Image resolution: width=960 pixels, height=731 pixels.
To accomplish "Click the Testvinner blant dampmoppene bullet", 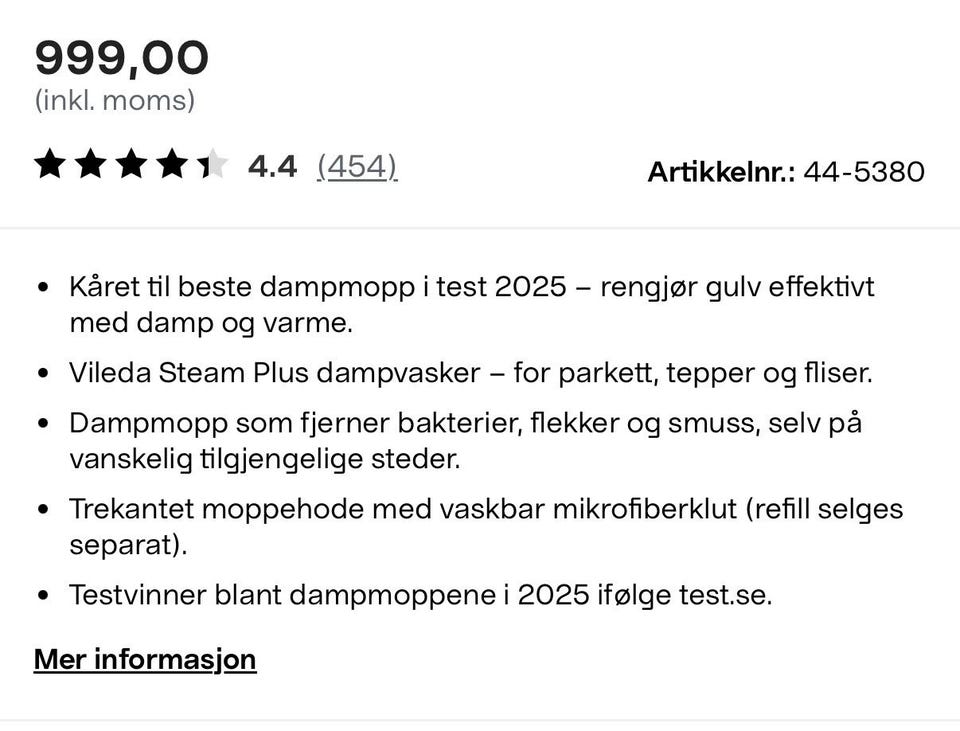I will pyautogui.click(x=421, y=595).
